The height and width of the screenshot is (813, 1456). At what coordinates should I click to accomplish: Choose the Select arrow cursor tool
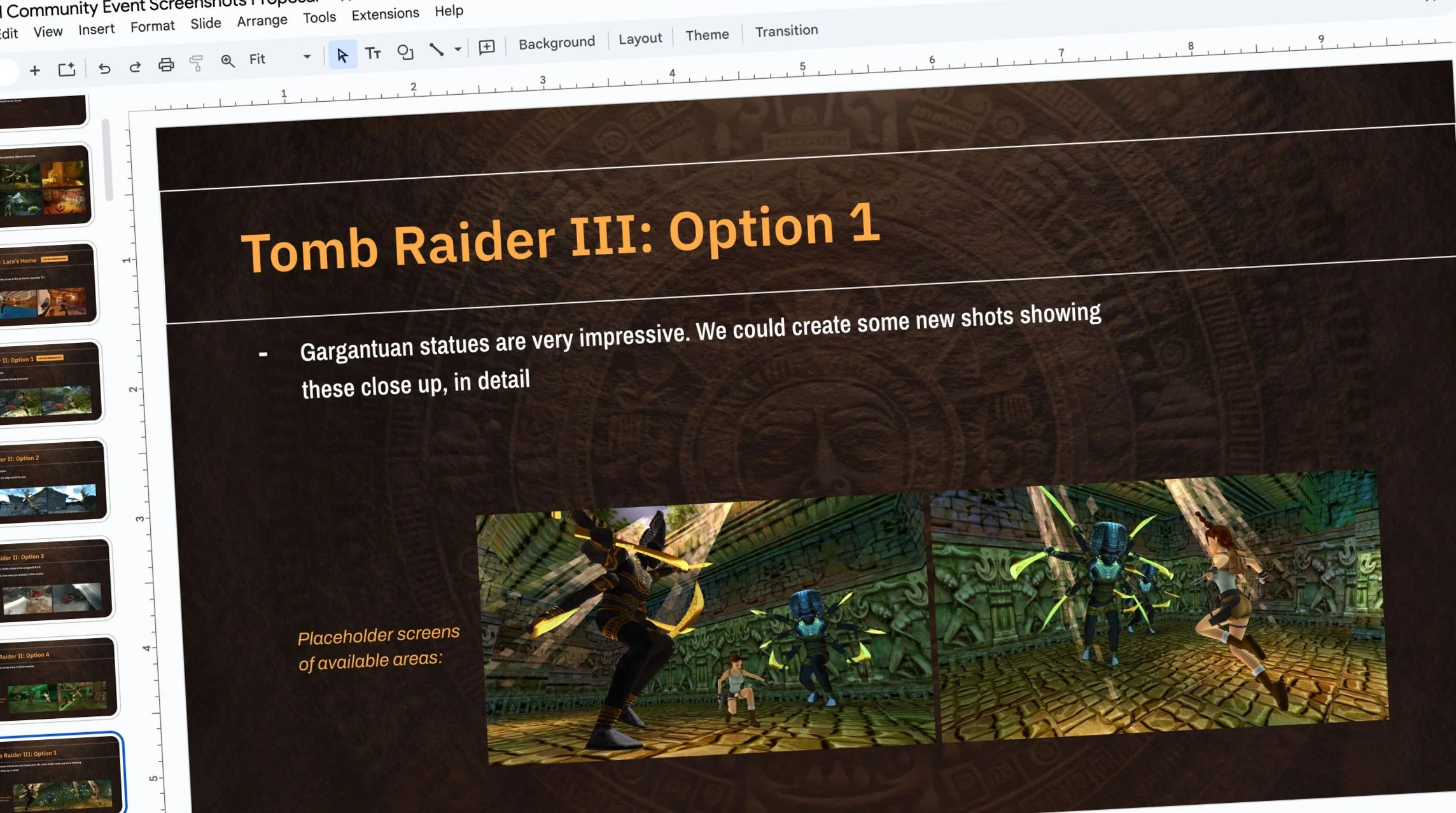tap(342, 55)
